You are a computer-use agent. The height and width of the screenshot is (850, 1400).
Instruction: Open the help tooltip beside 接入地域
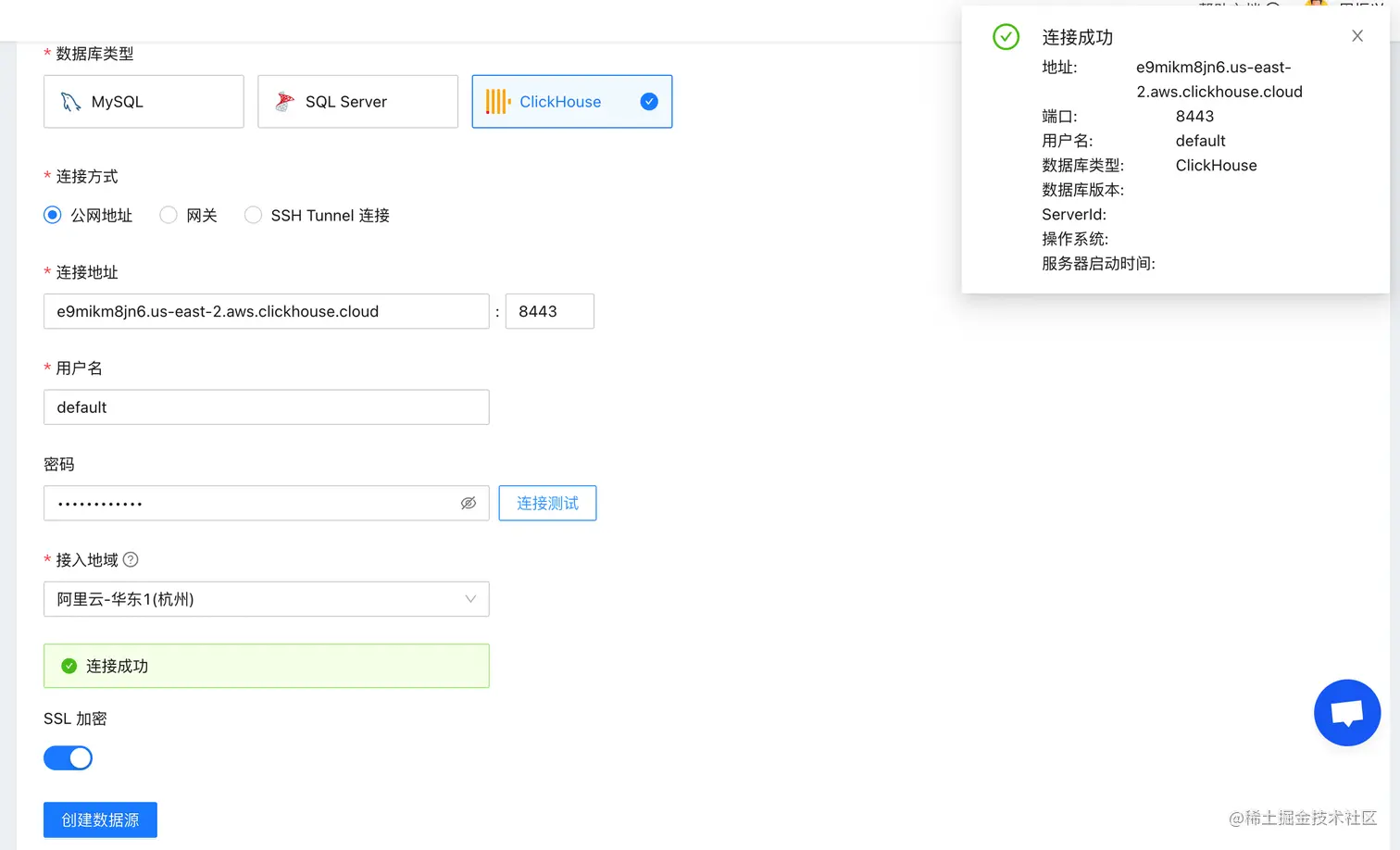click(x=130, y=559)
